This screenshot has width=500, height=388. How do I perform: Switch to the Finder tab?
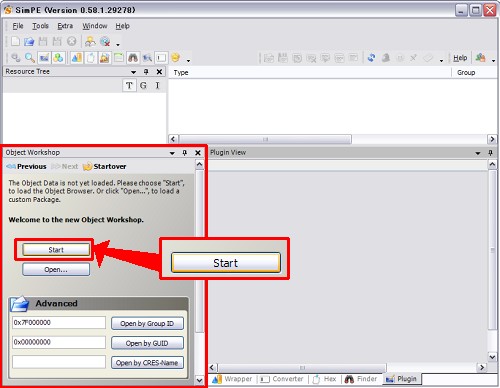361,379
